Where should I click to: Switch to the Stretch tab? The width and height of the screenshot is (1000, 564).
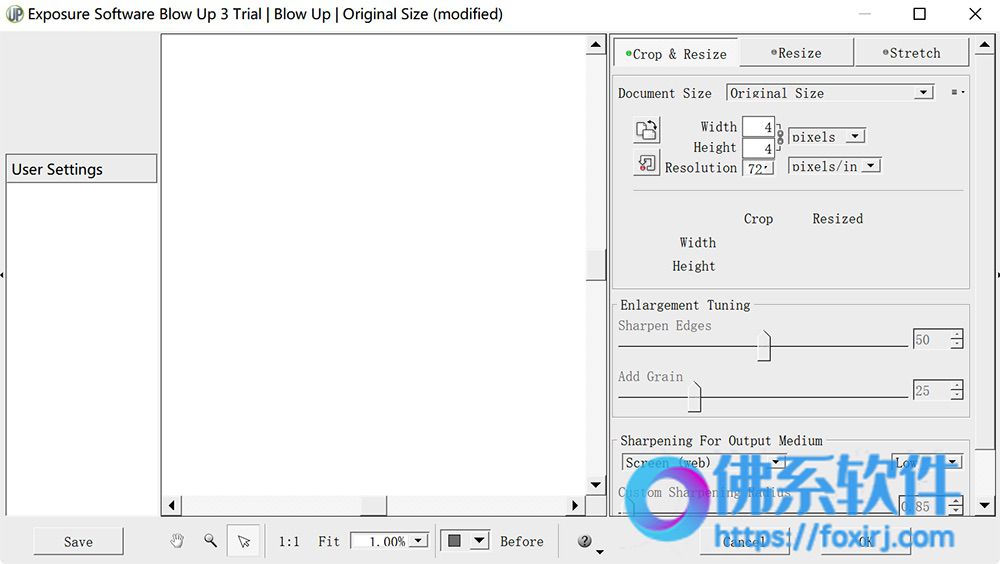(911, 53)
